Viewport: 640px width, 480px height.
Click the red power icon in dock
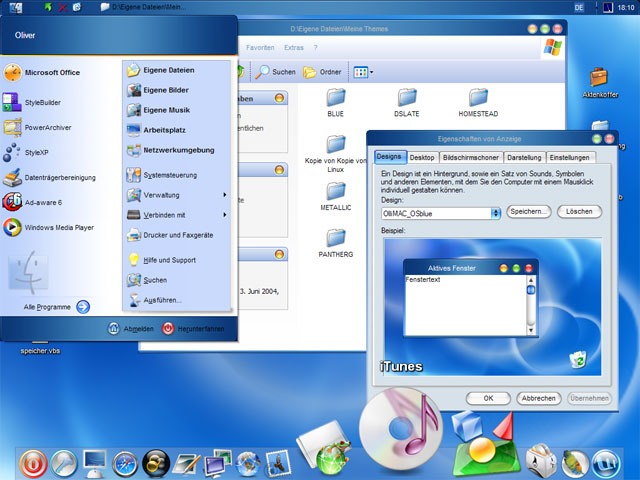33,463
